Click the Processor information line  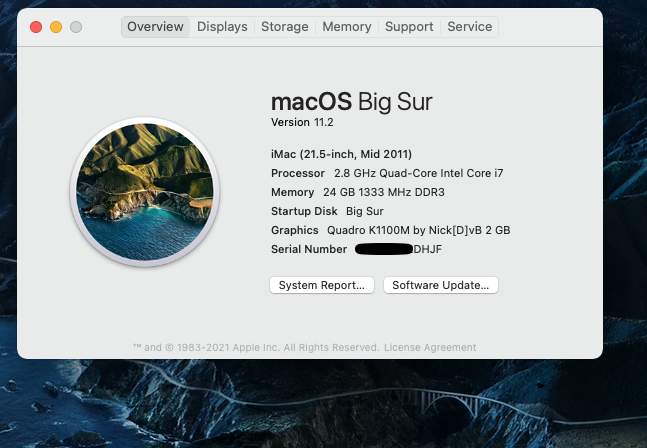click(x=386, y=173)
